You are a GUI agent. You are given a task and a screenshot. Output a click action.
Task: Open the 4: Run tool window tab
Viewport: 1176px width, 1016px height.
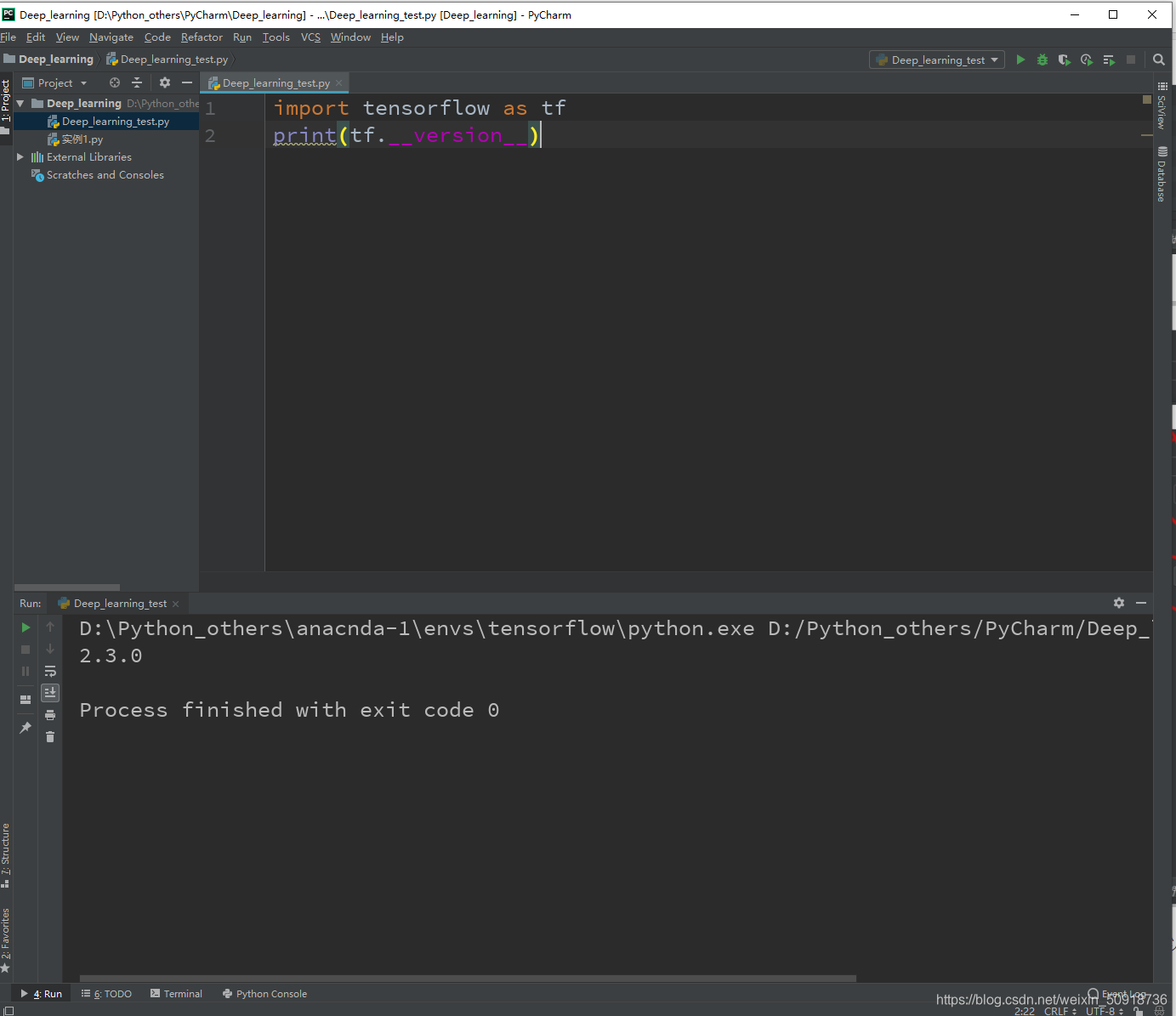(x=42, y=994)
